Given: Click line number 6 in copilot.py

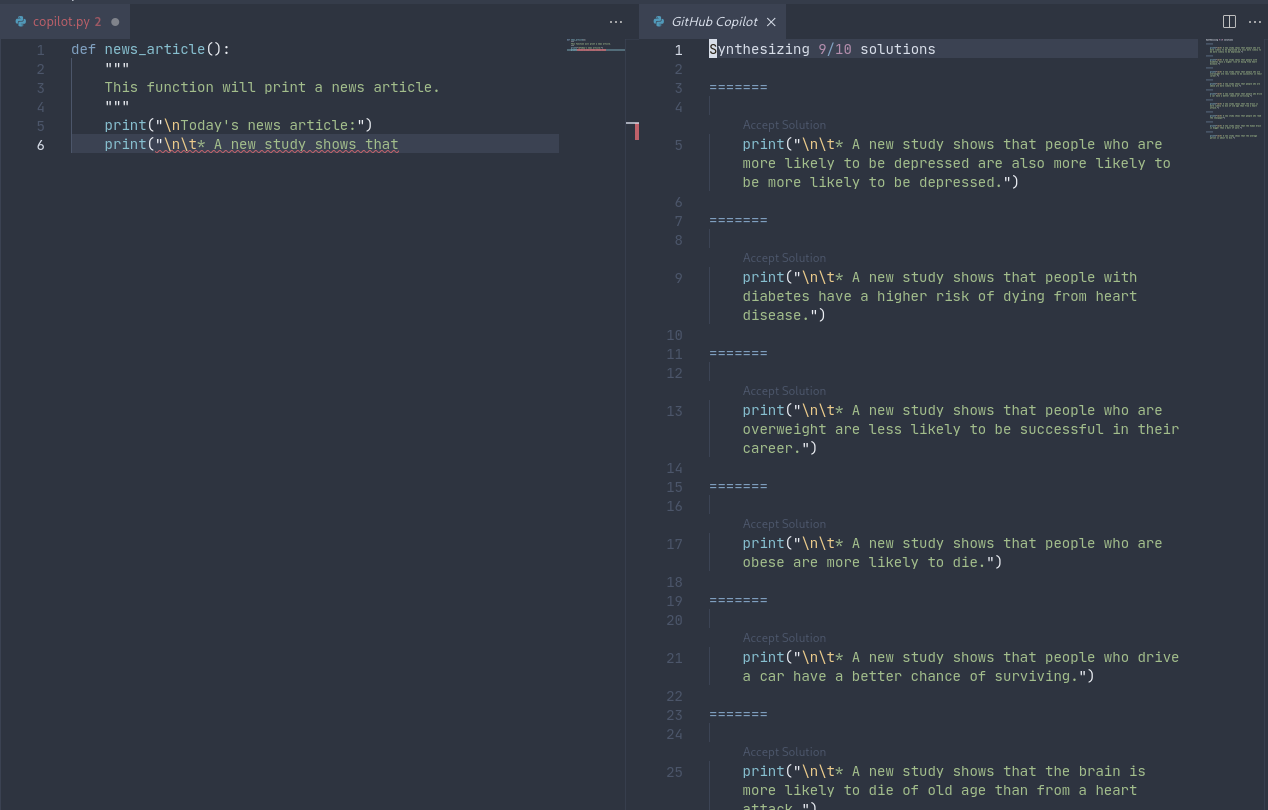Looking at the screenshot, I should coord(40,144).
